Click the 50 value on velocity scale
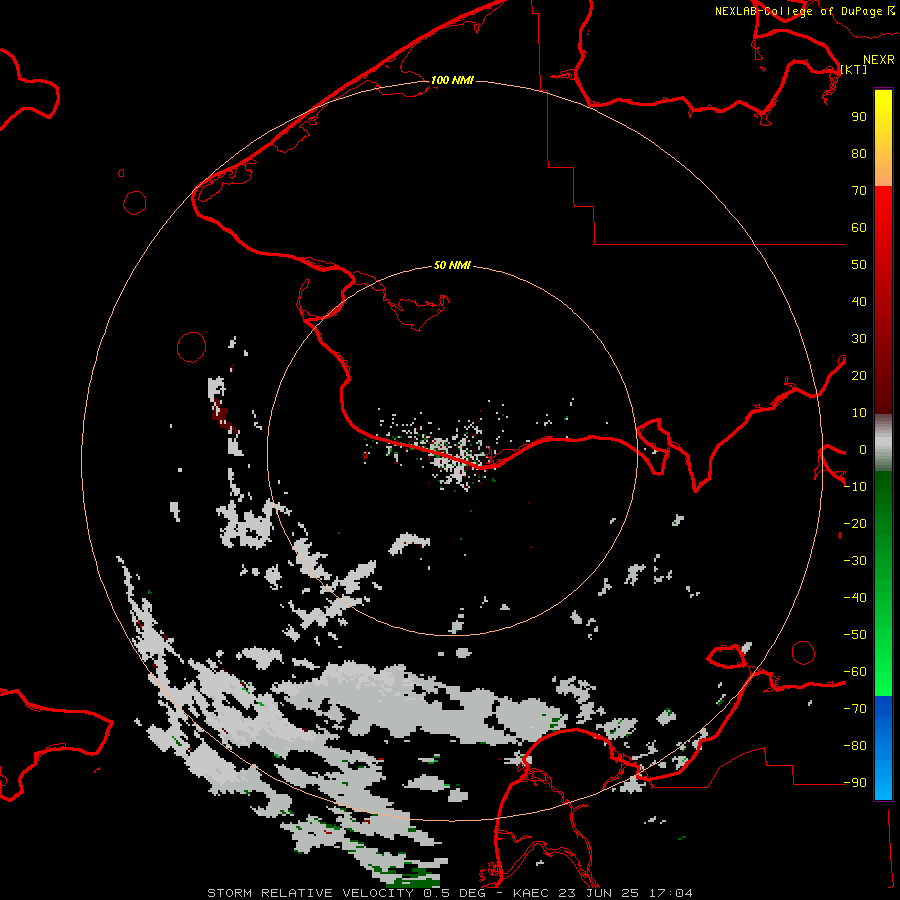The height and width of the screenshot is (900, 900). tap(859, 265)
